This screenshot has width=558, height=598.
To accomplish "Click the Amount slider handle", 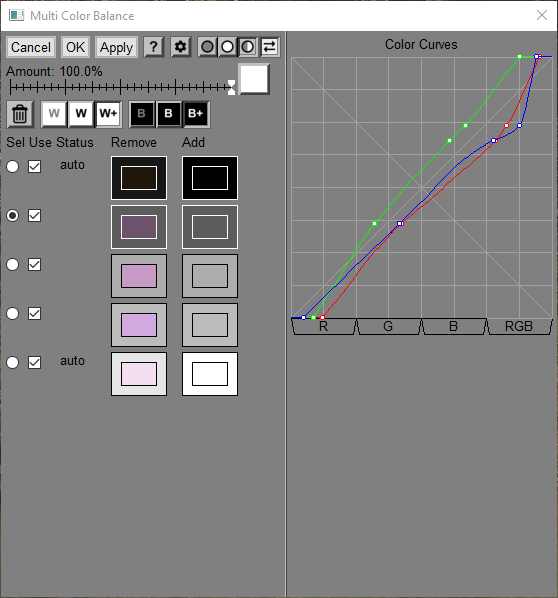I will tap(231, 87).
